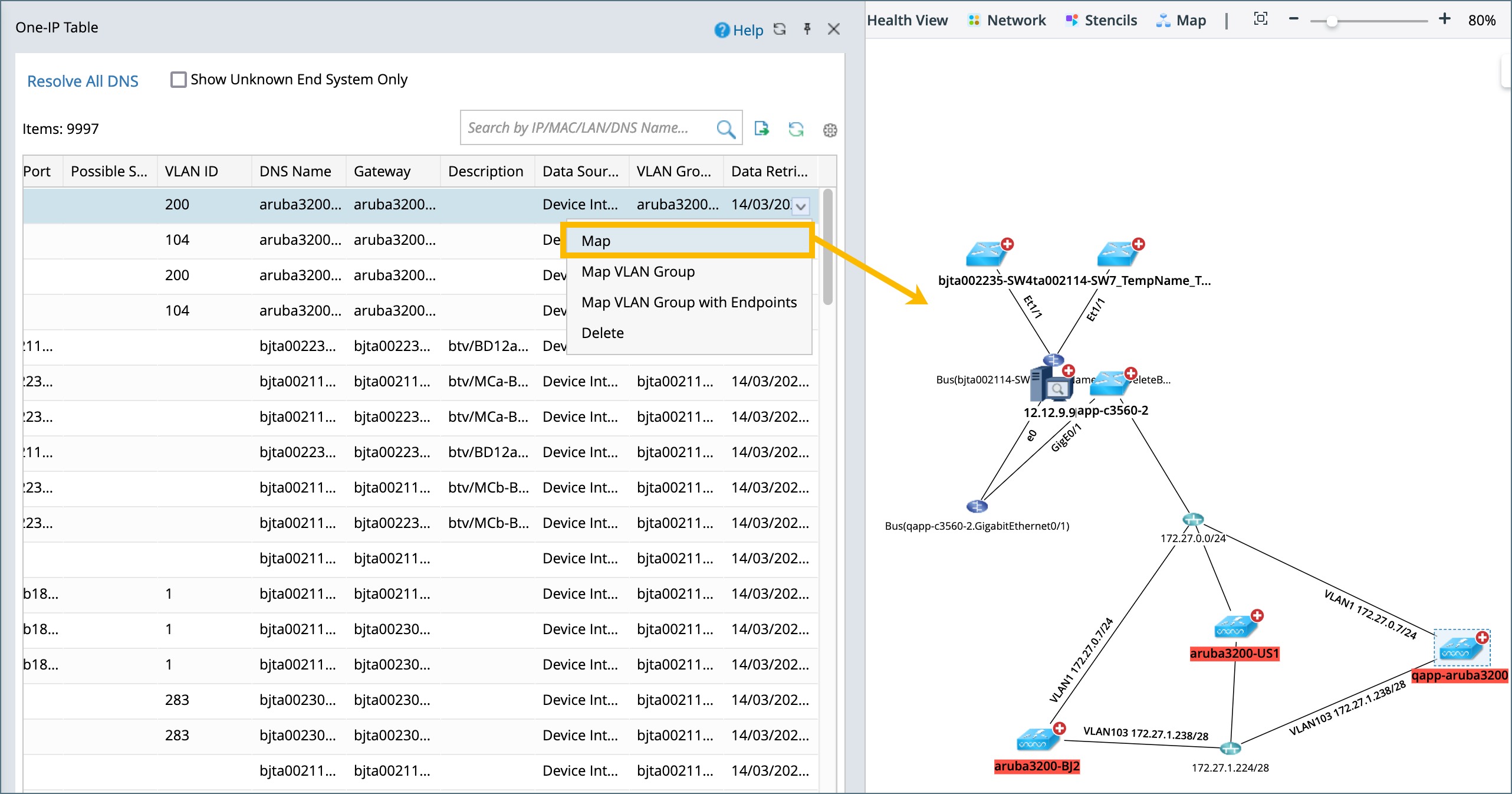Sort by Gateway column header
Screen dimensions: 1512x794
click(x=393, y=171)
